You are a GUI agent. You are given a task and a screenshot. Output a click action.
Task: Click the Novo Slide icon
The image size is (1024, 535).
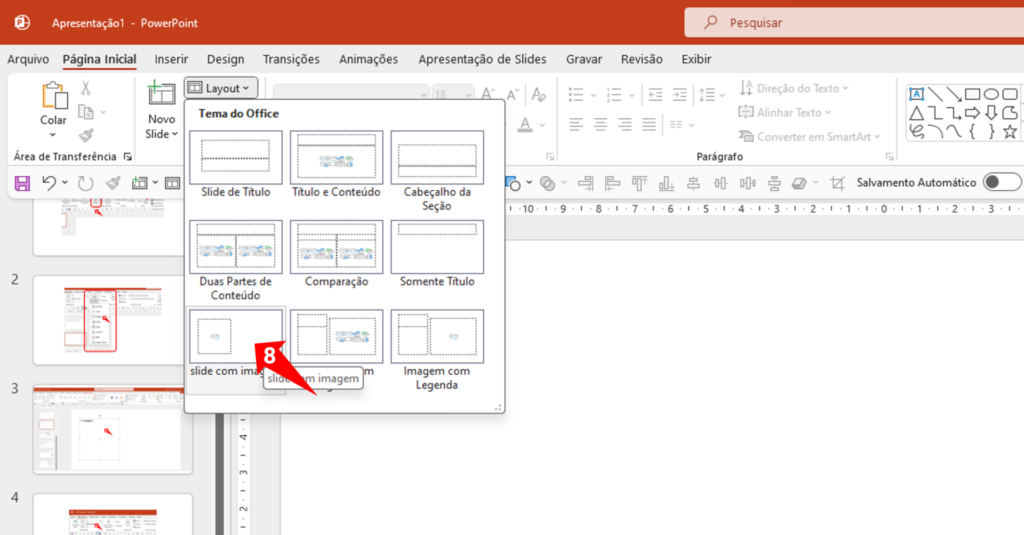tap(161, 95)
